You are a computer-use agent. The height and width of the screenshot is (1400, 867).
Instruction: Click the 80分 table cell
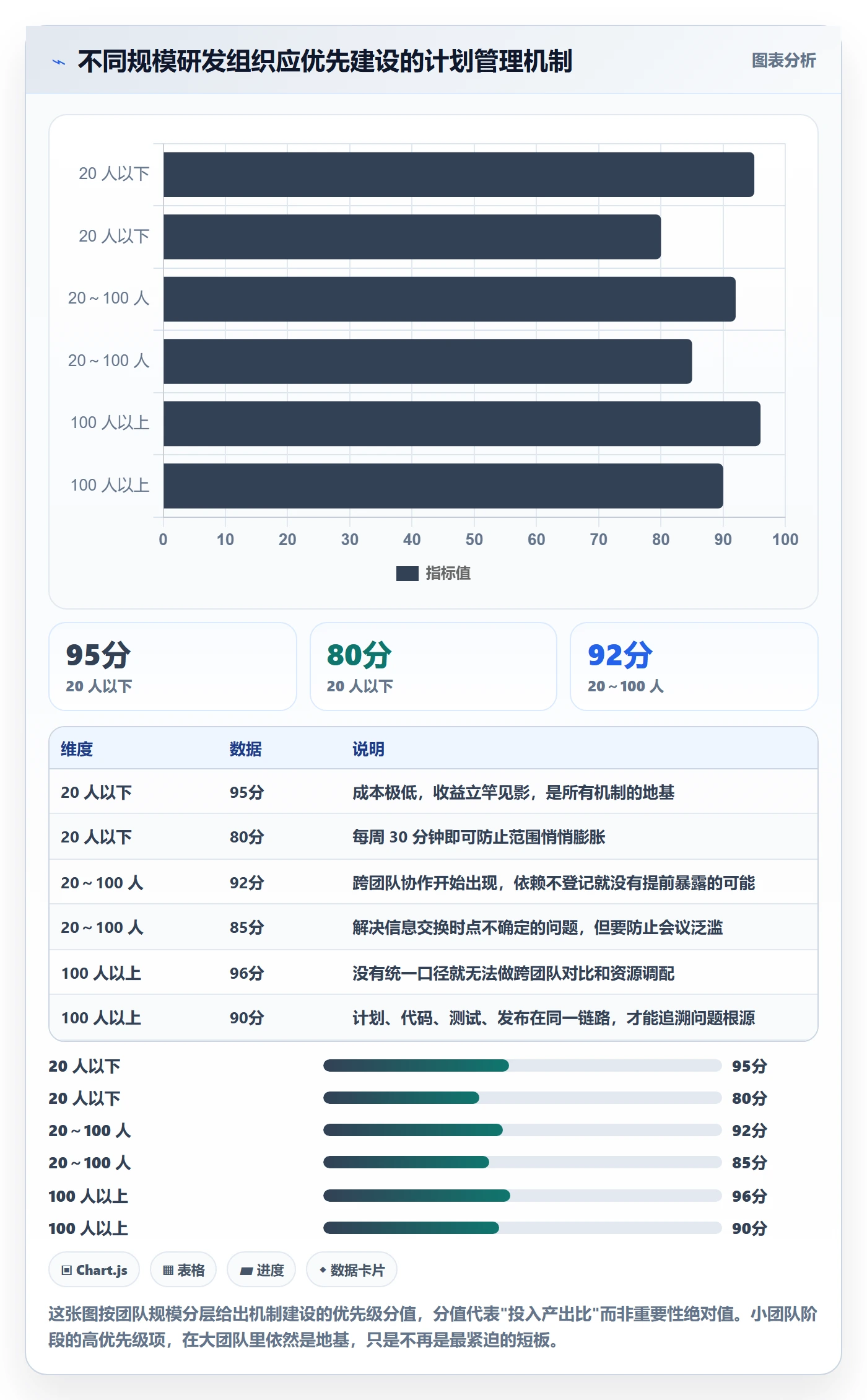pos(247,837)
